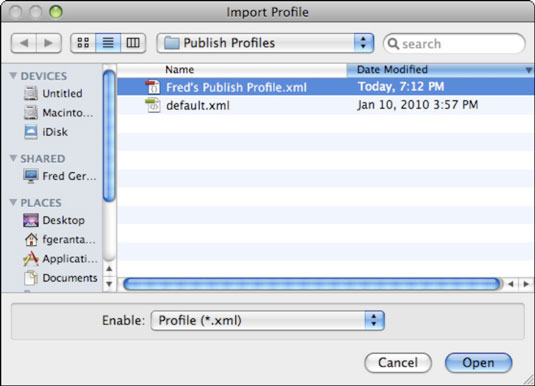Screen dimensions: 535x386
Task: Switch to column view
Action: [x=133, y=43]
